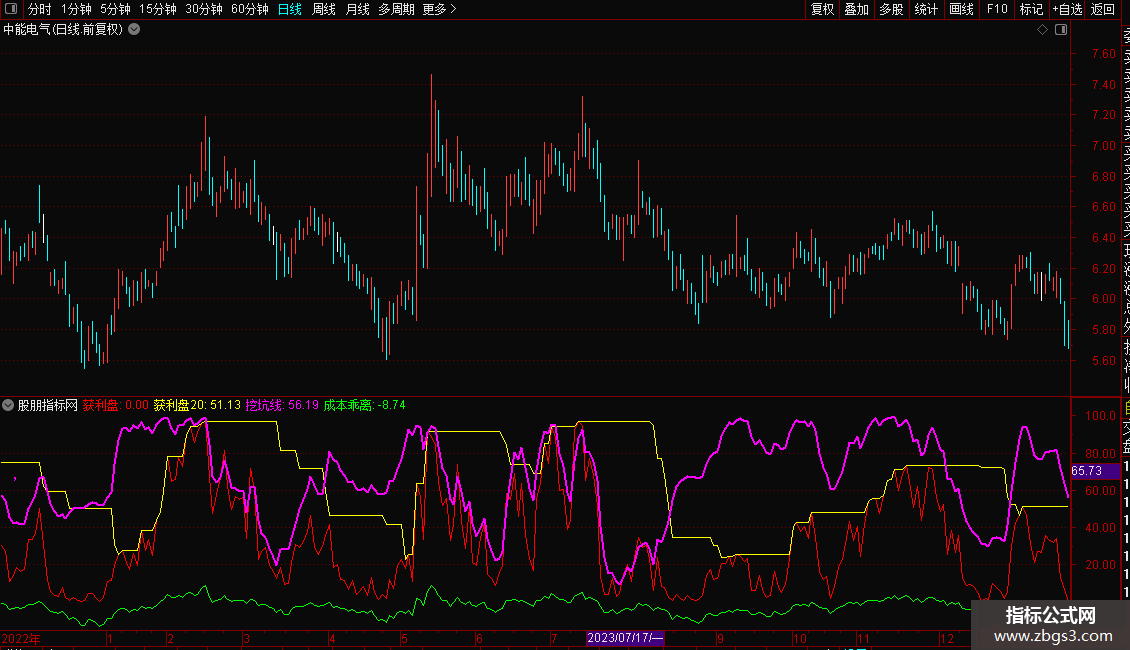This screenshot has height=650, width=1130.
Task: Switch to the 日线 daily period
Action: pyautogui.click(x=289, y=9)
